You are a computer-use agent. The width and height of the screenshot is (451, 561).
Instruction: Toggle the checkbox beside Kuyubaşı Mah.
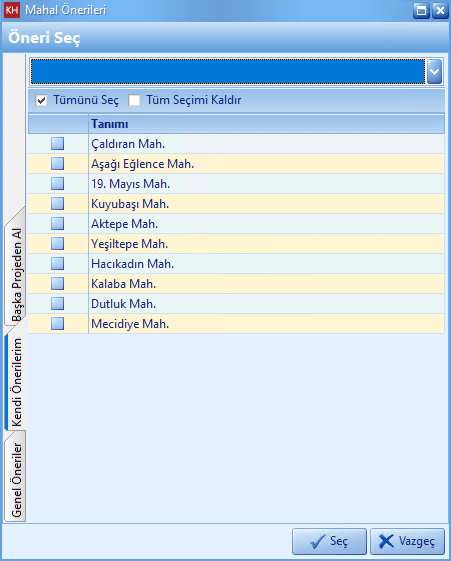point(57,204)
